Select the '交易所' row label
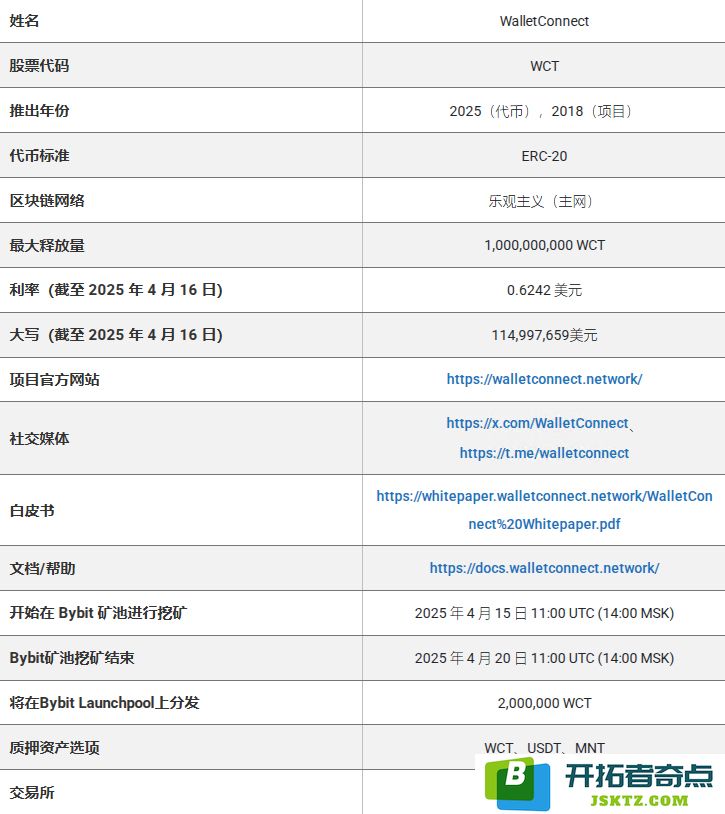Image resolution: width=725 pixels, height=814 pixels. click(32, 793)
